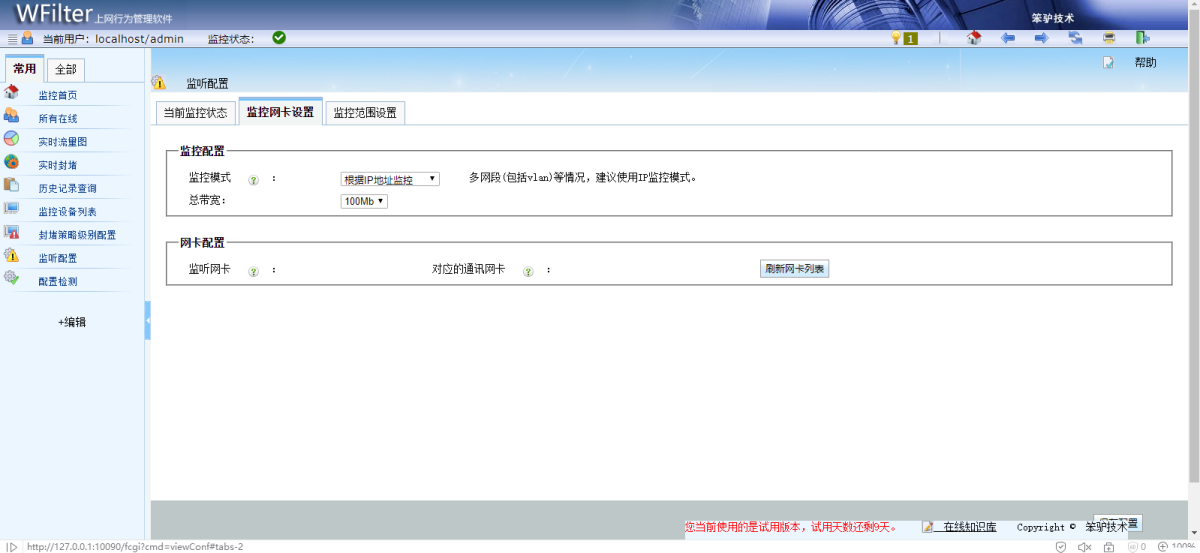
Task: Click the green logout door icon
Action: [x=1142, y=38]
